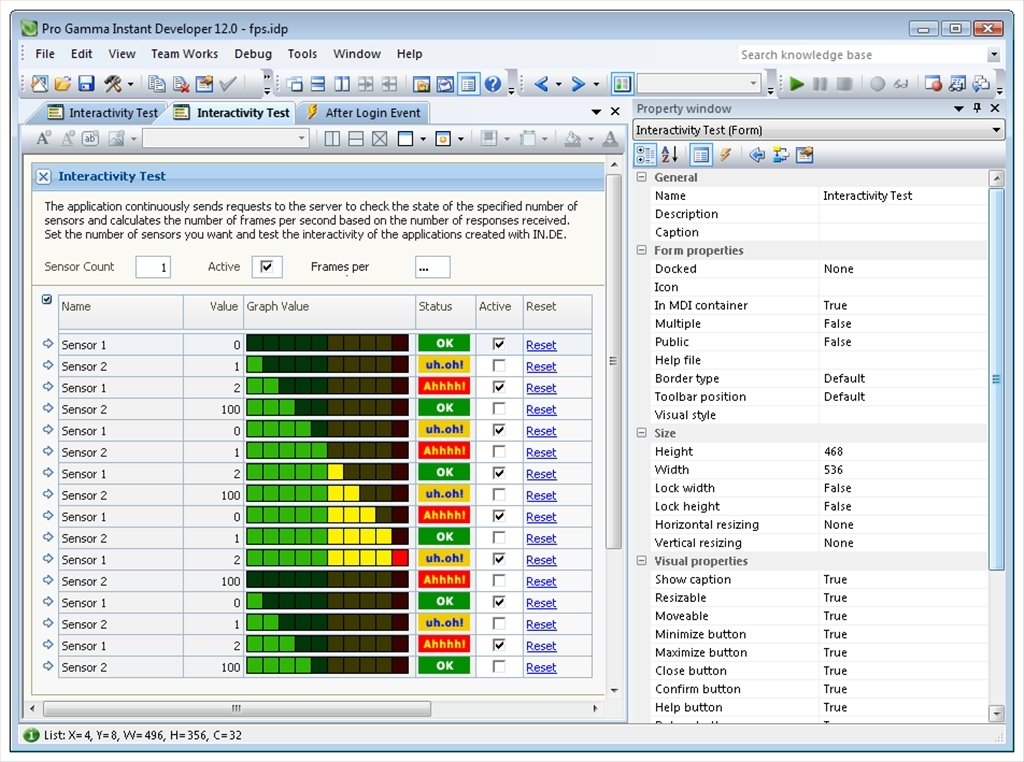Uncheck Active for Sensor 1 row with value 2 and OK status
Screen dimensions: 1024x762
(x=499, y=473)
